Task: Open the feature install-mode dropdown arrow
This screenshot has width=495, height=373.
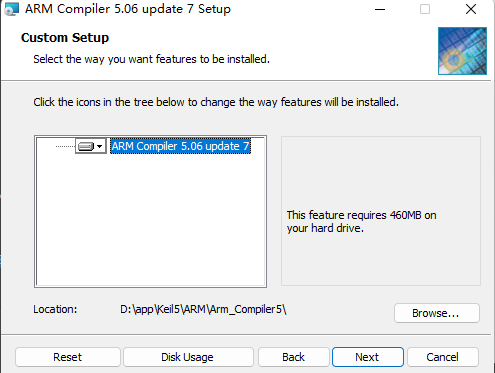Action: 100,146
